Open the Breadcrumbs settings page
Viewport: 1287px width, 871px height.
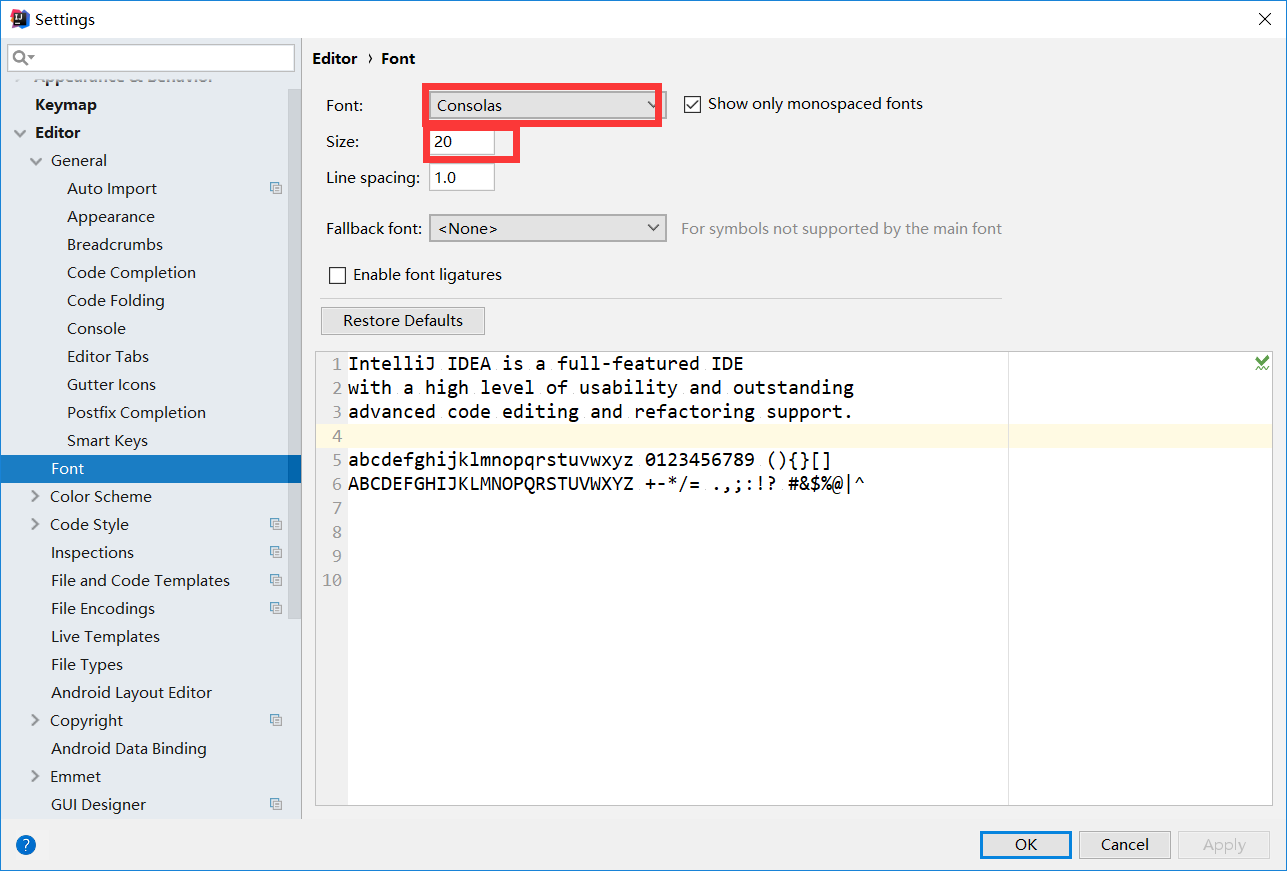click(x=115, y=245)
